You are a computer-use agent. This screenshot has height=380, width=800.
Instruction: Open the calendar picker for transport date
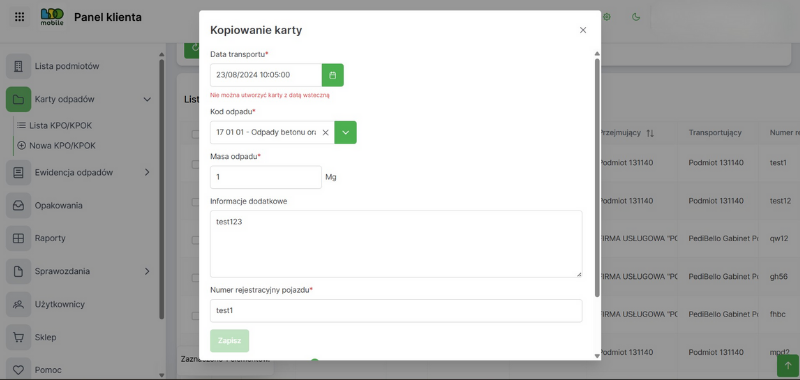[x=333, y=75]
